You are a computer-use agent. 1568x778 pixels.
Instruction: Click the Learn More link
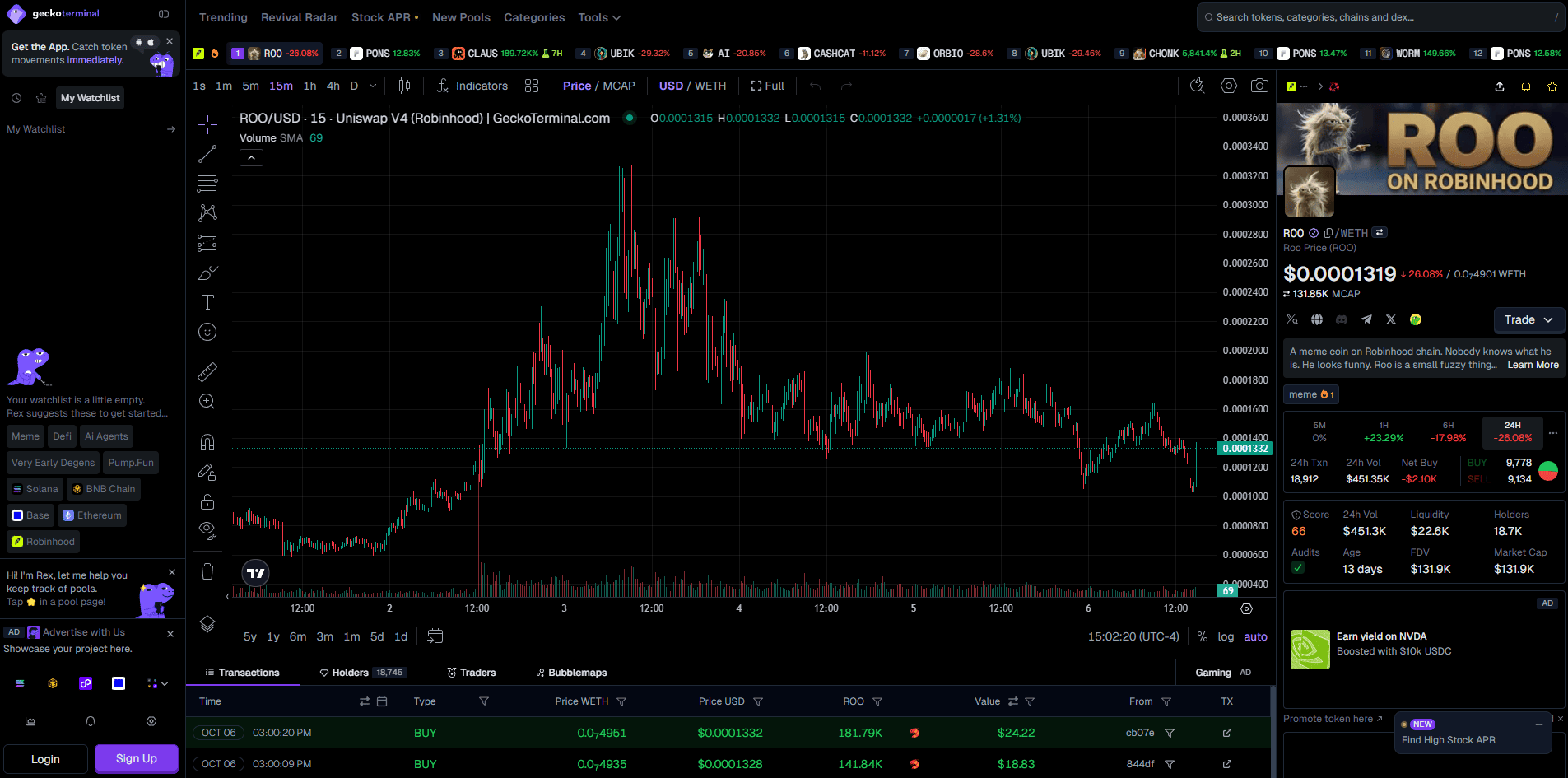1533,365
